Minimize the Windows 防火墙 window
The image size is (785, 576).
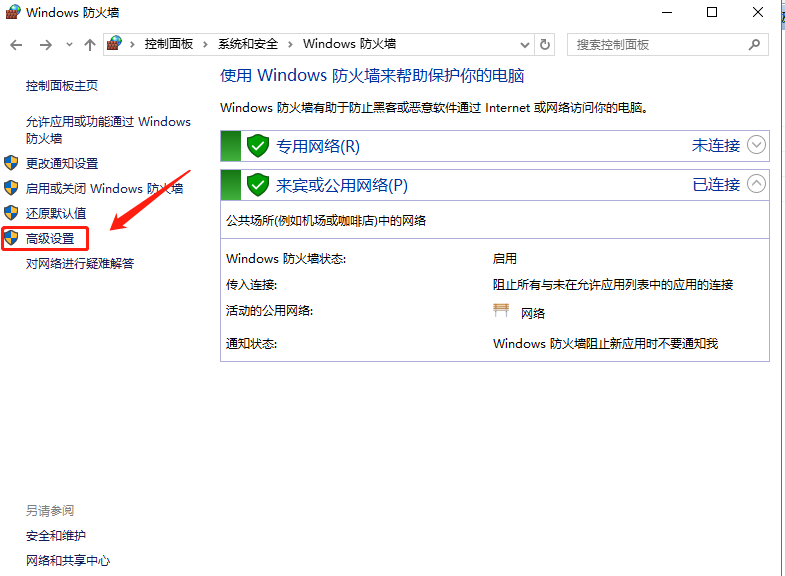[667, 12]
